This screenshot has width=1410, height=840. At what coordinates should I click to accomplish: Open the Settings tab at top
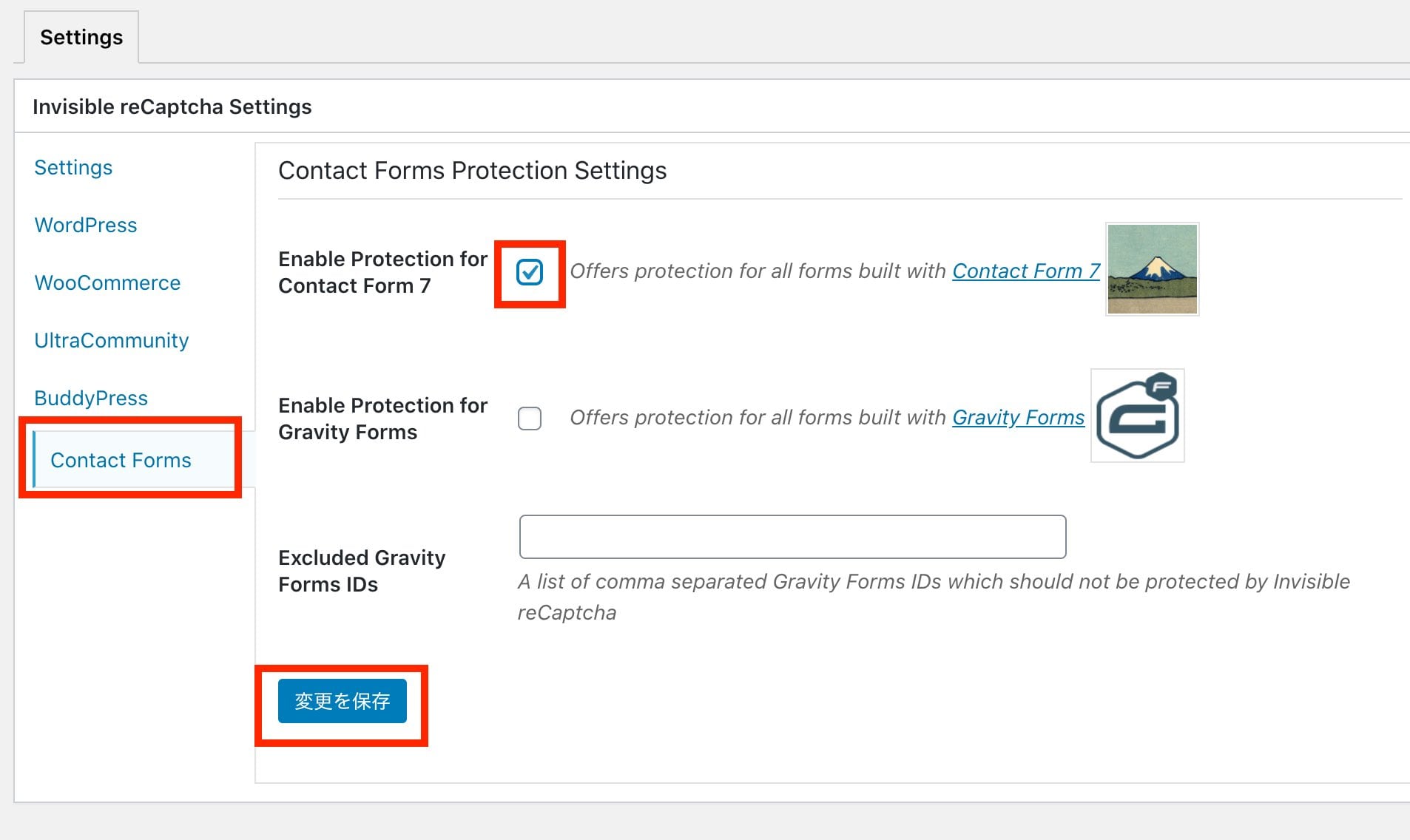pos(81,37)
